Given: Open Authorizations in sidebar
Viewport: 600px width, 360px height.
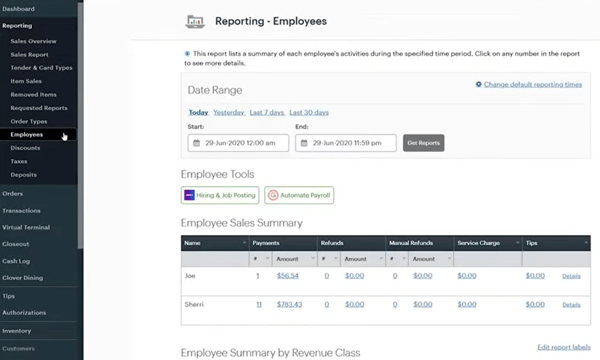Looking at the screenshot, I should click(x=24, y=313).
